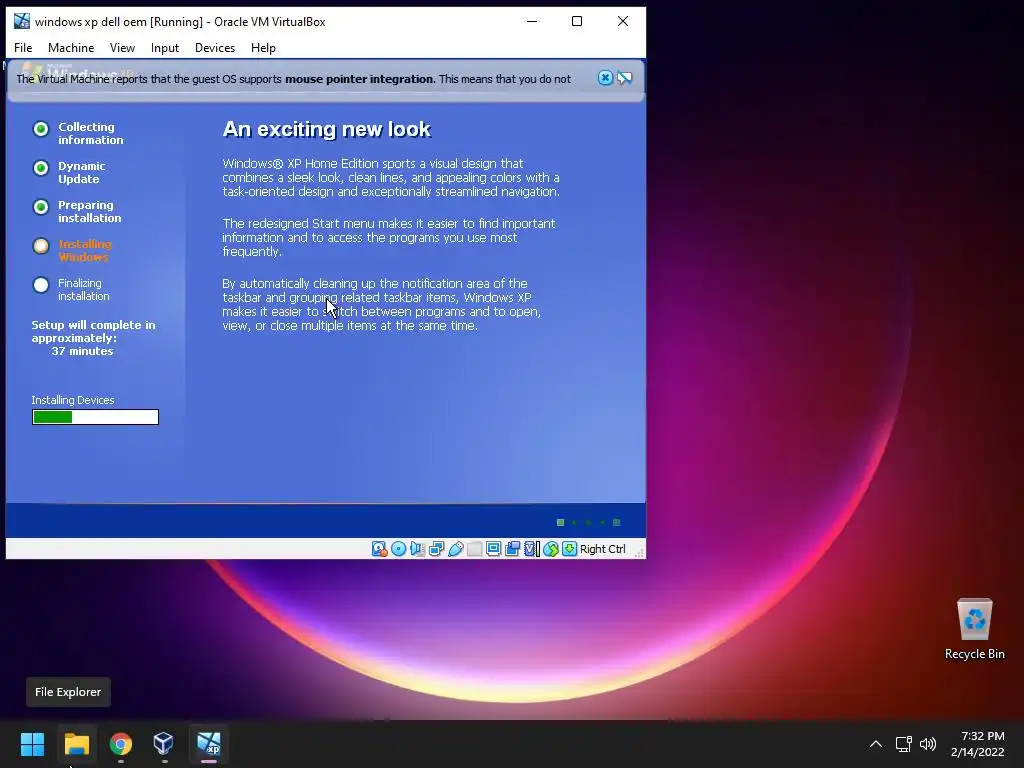Click the Installing Windows step bullet
This screenshot has width=1024, height=768.
click(41, 246)
